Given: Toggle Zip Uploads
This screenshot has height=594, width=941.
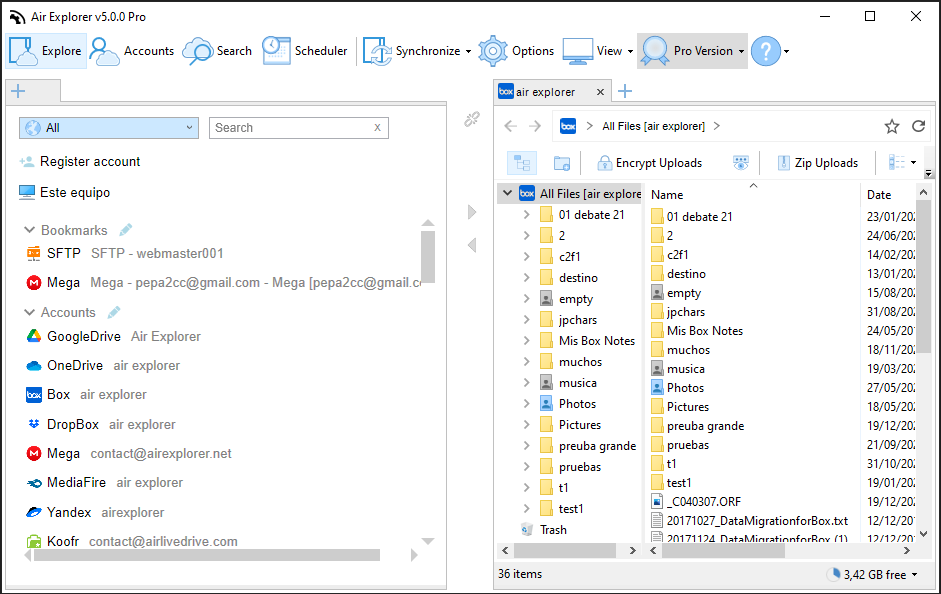Looking at the screenshot, I should 817,163.
